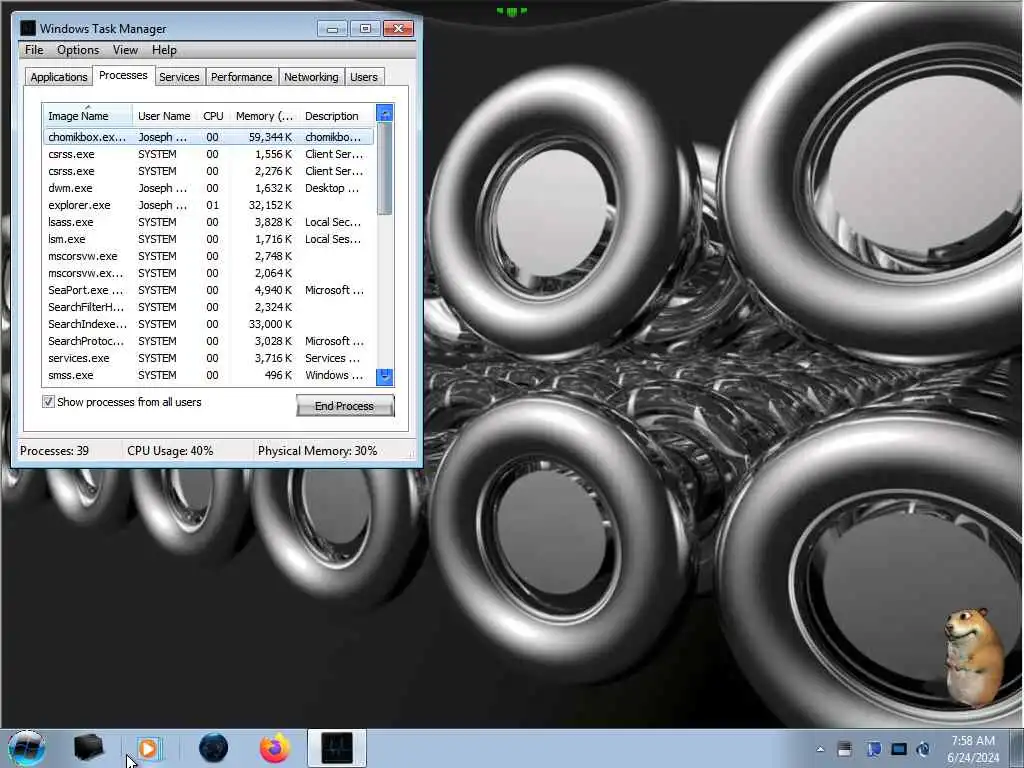Open the black box app on taskbar
The height and width of the screenshot is (768, 1024).
pyautogui.click(x=89, y=748)
